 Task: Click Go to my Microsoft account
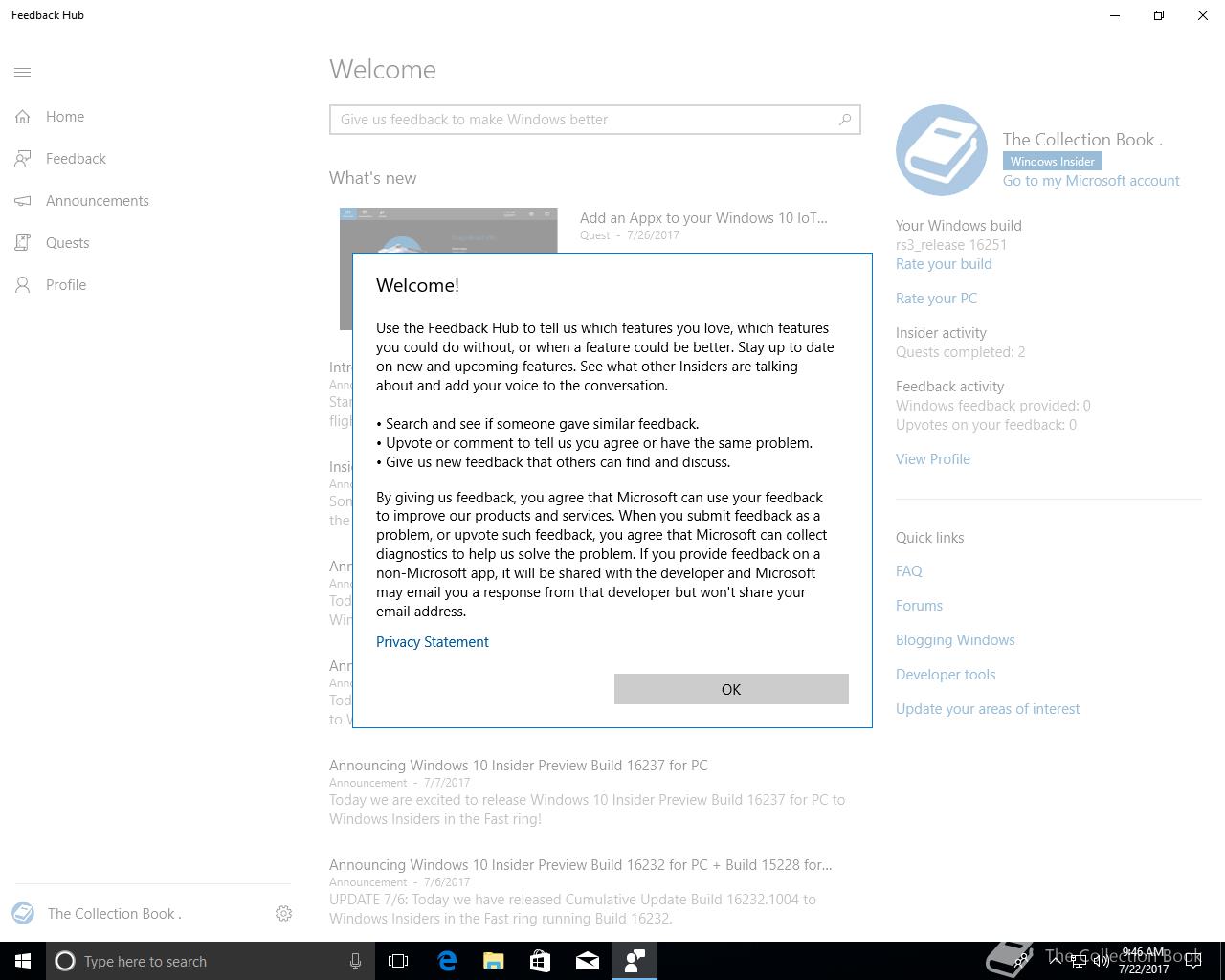click(x=1091, y=181)
